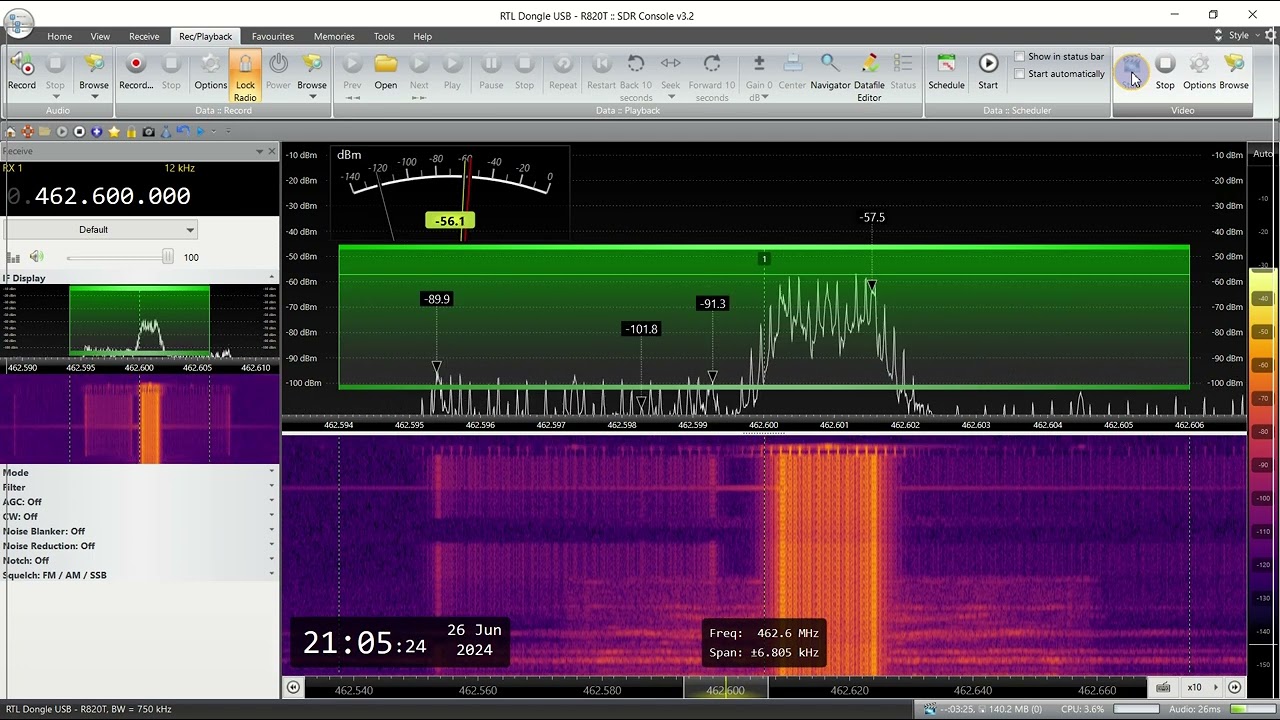Open the Default profile dropdown
The height and width of the screenshot is (720, 1280).
coord(101,230)
